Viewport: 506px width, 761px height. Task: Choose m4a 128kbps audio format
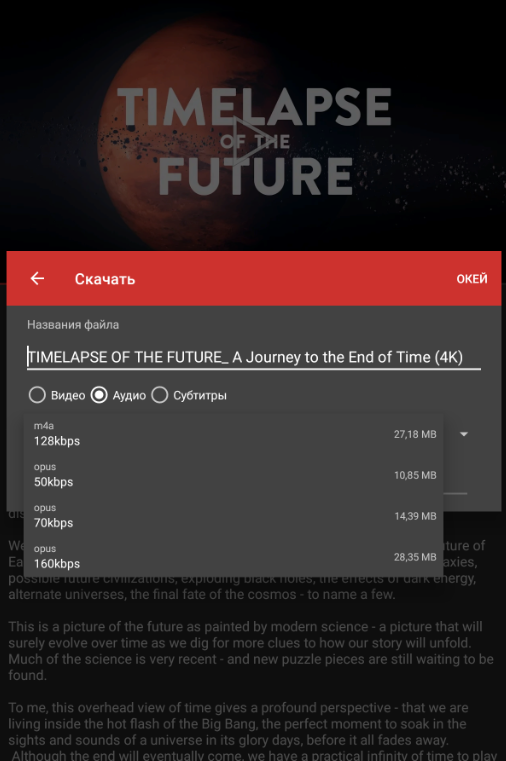[x=233, y=434]
